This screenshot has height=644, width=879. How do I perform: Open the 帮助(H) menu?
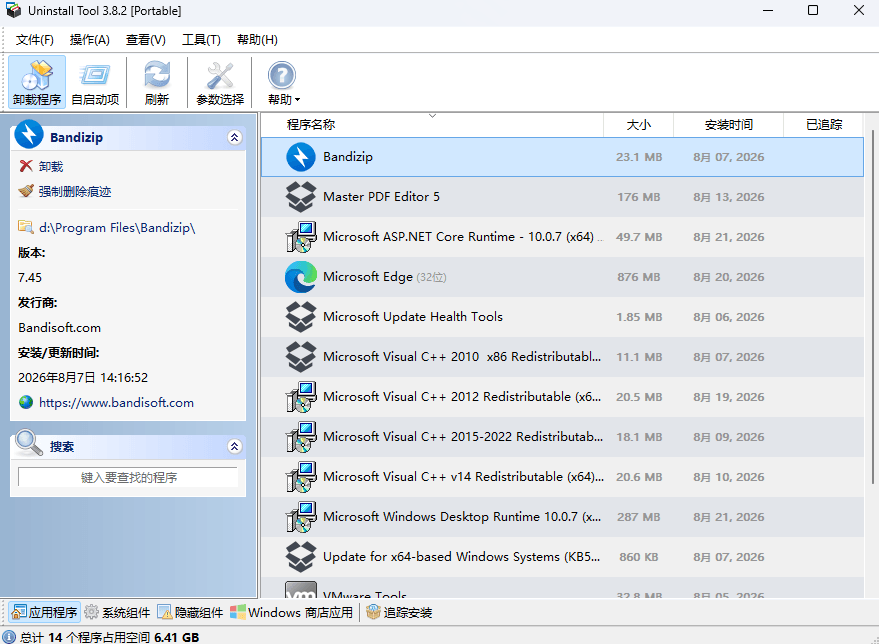(x=257, y=40)
